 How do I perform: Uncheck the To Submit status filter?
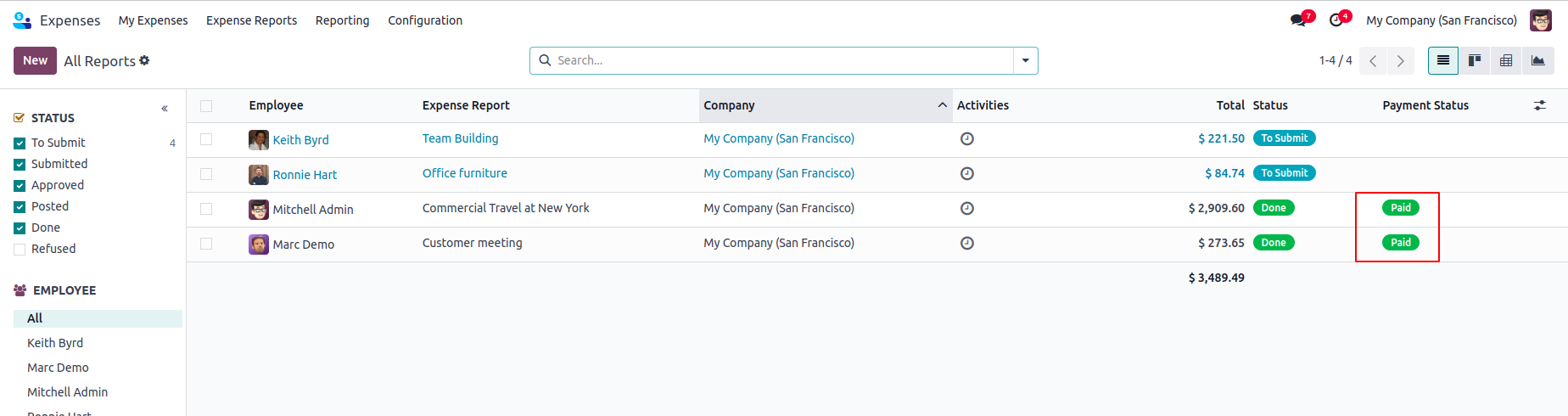pyautogui.click(x=20, y=143)
